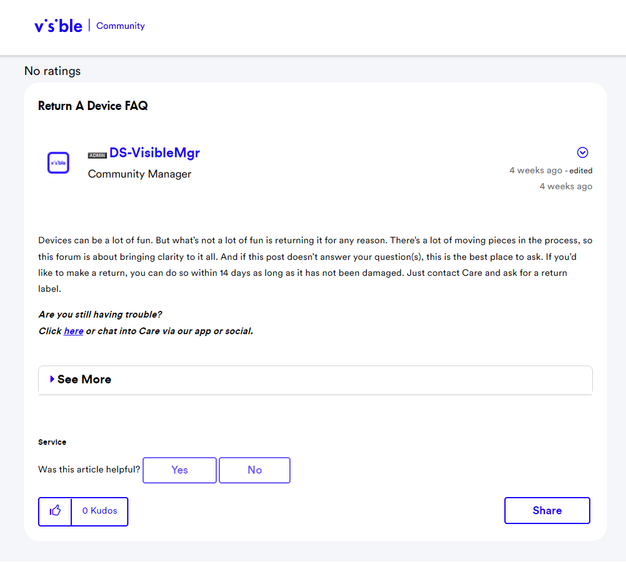Click the '4 weeks ago - edited' timestamp

point(550,171)
